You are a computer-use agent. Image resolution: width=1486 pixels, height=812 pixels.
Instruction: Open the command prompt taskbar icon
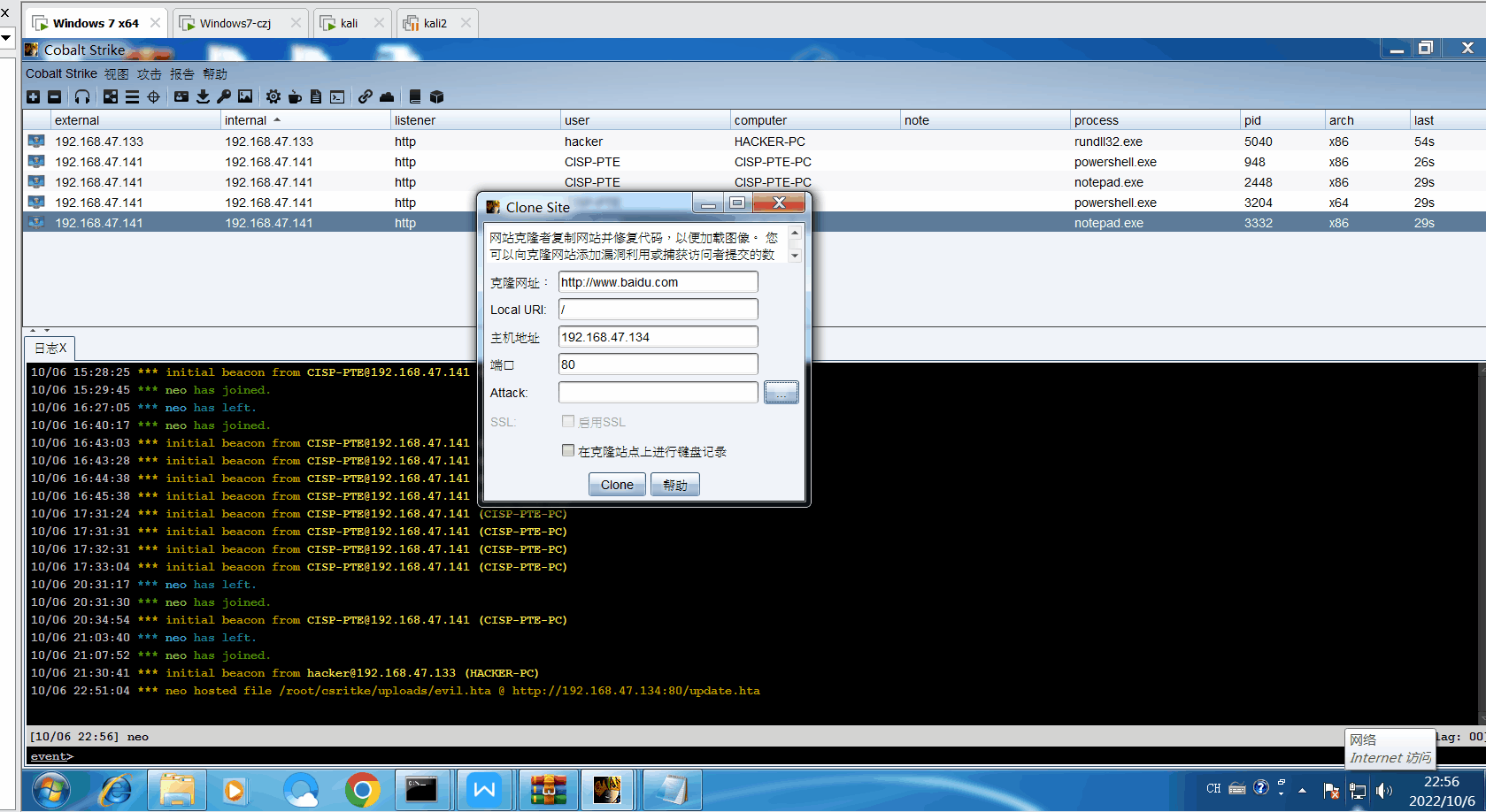(x=421, y=790)
